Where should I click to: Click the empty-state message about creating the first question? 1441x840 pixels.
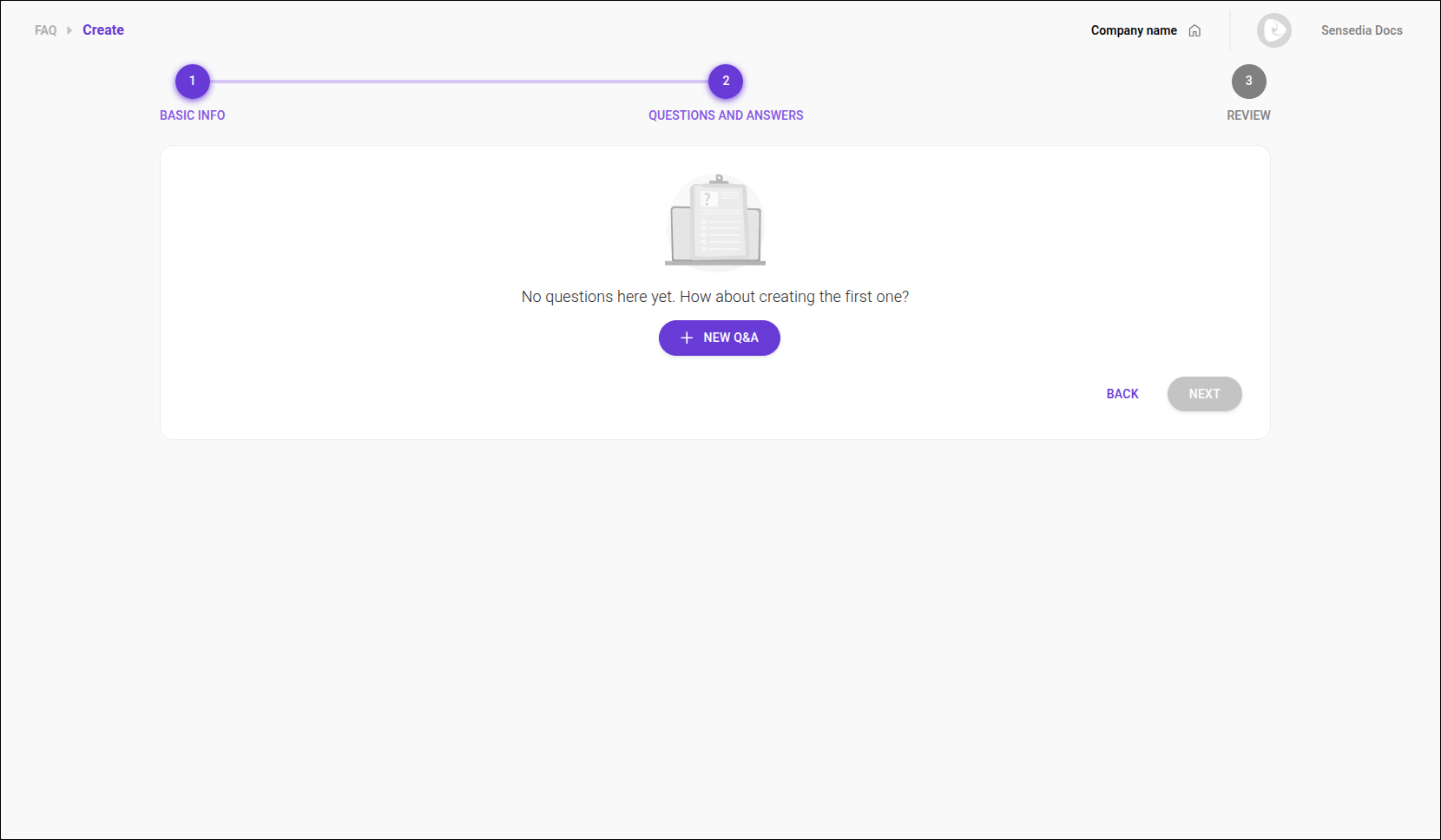(714, 296)
